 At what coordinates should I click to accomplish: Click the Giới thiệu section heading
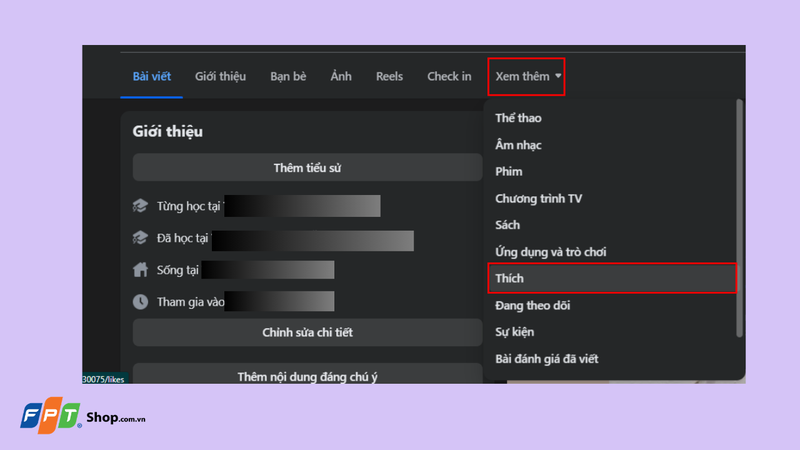(x=167, y=131)
